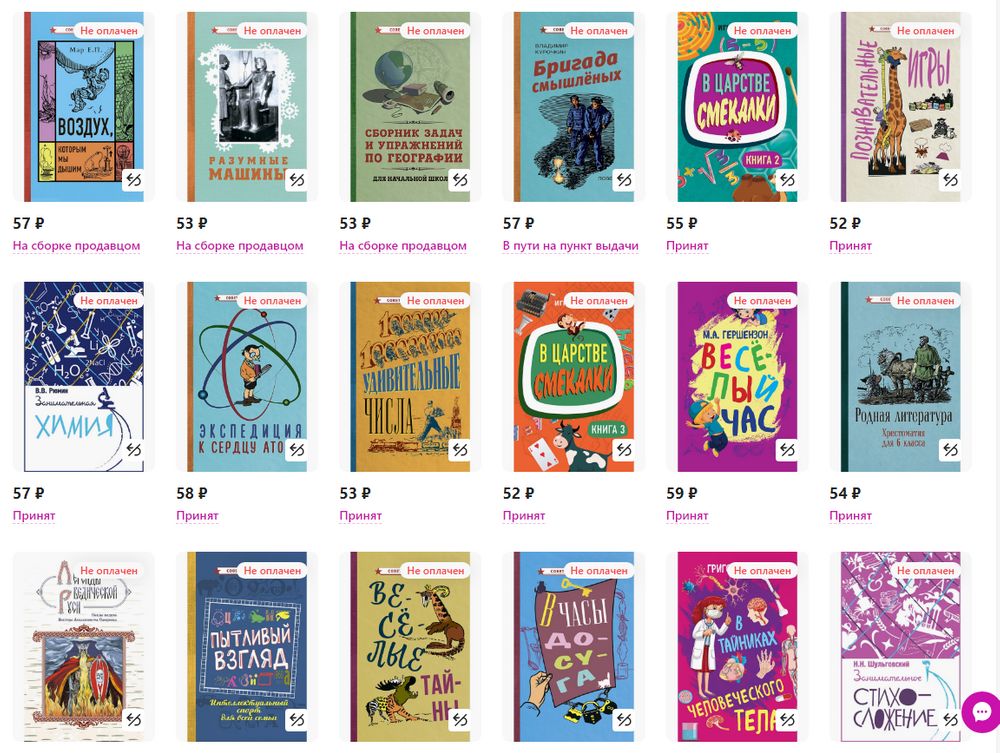The width and height of the screenshot is (1000, 753).
Task: Open В тайниках человеческого тела thumbnail
Action: (x=737, y=647)
